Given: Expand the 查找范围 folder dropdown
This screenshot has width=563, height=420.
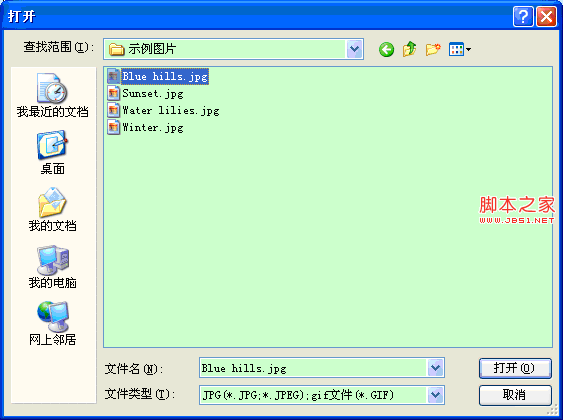Looking at the screenshot, I should coord(354,49).
